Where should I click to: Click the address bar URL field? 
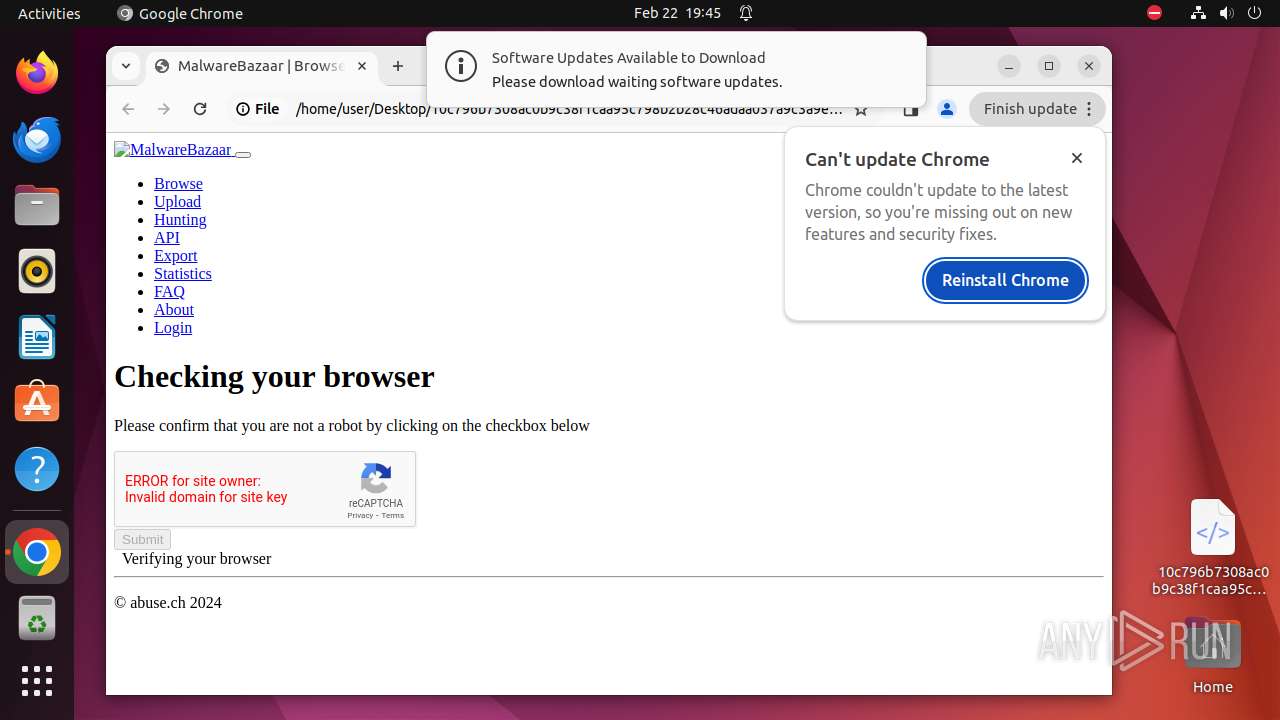569,109
